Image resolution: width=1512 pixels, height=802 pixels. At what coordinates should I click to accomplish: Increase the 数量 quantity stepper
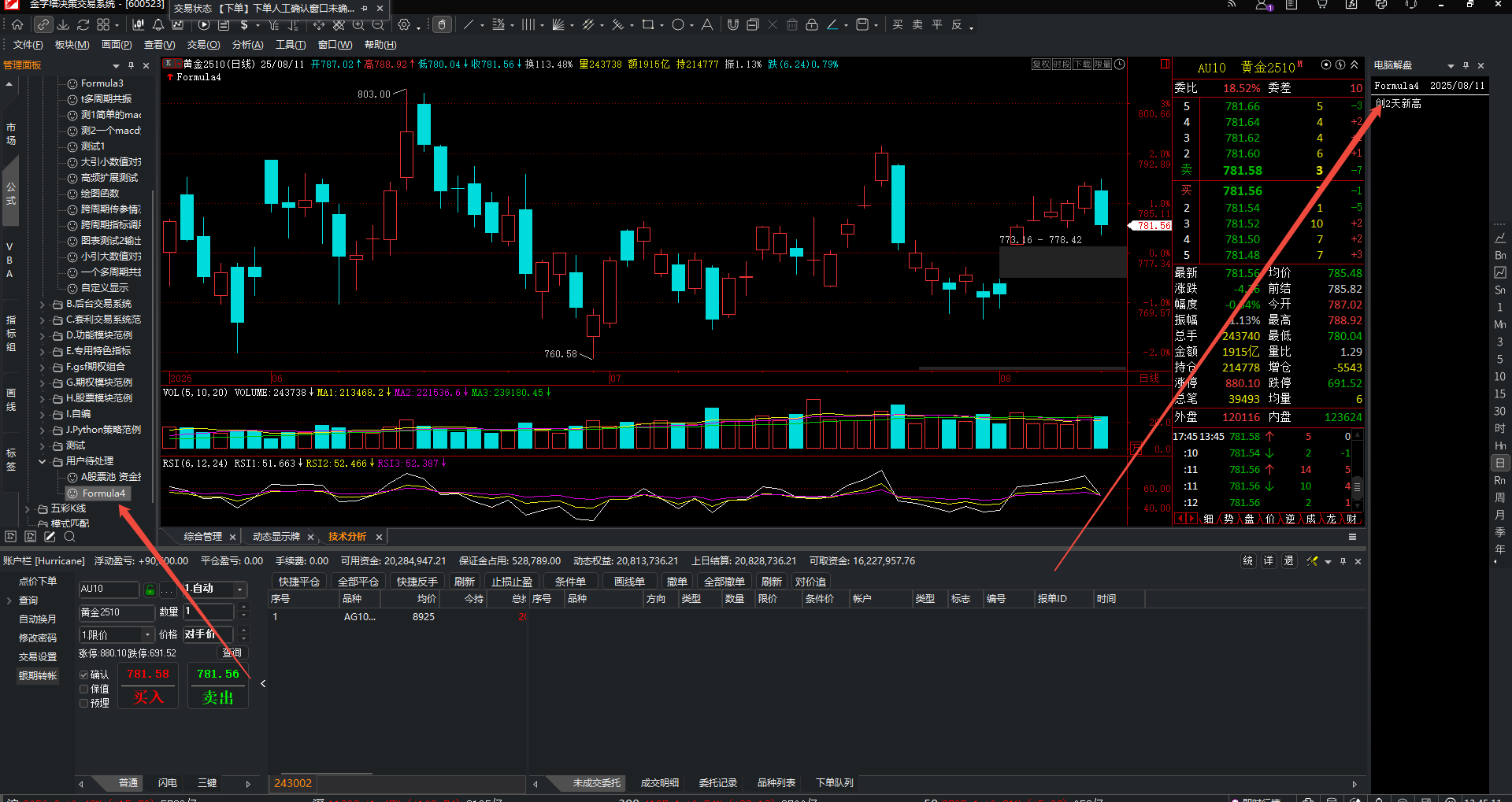[x=243, y=608]
